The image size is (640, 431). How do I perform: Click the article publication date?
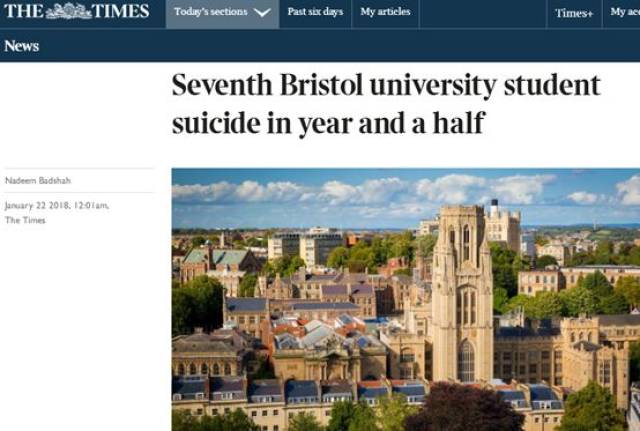point(56,206)
